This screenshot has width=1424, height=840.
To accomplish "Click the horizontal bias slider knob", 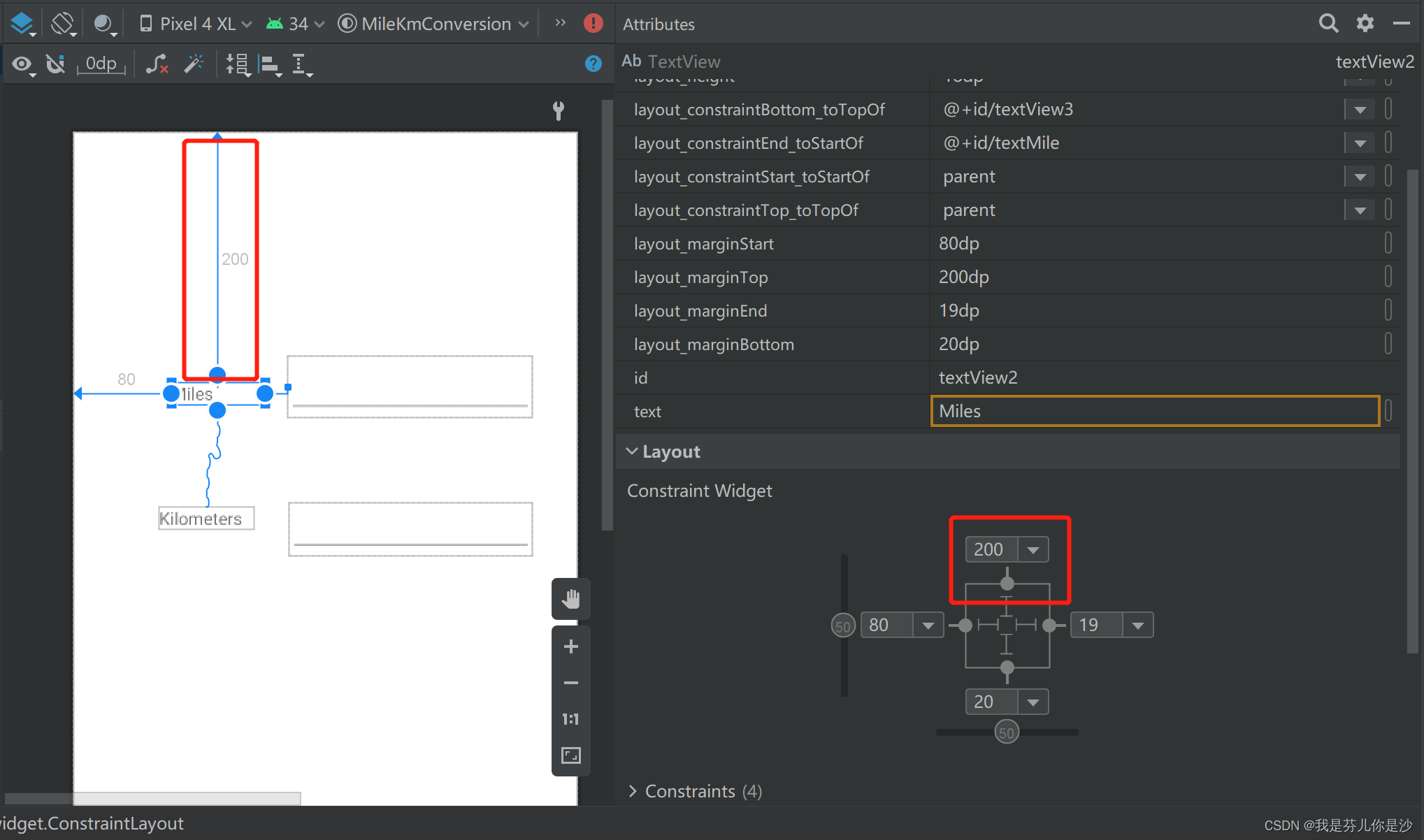I will [x=1006, y=732].
